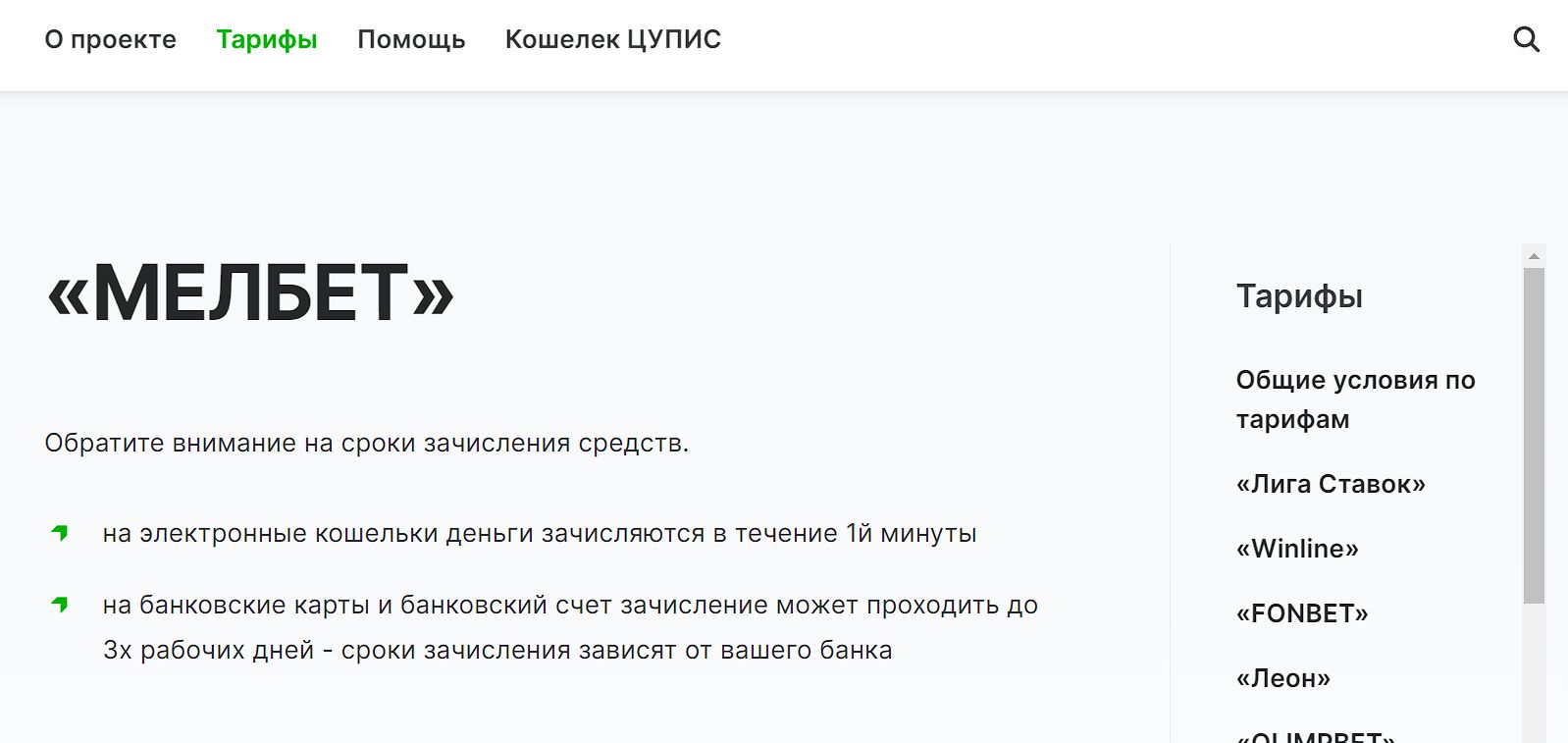The image size is (1568, 743).
Task: Open «Кошелек ЦУПИС» in the top navigation
Action: 613,39
